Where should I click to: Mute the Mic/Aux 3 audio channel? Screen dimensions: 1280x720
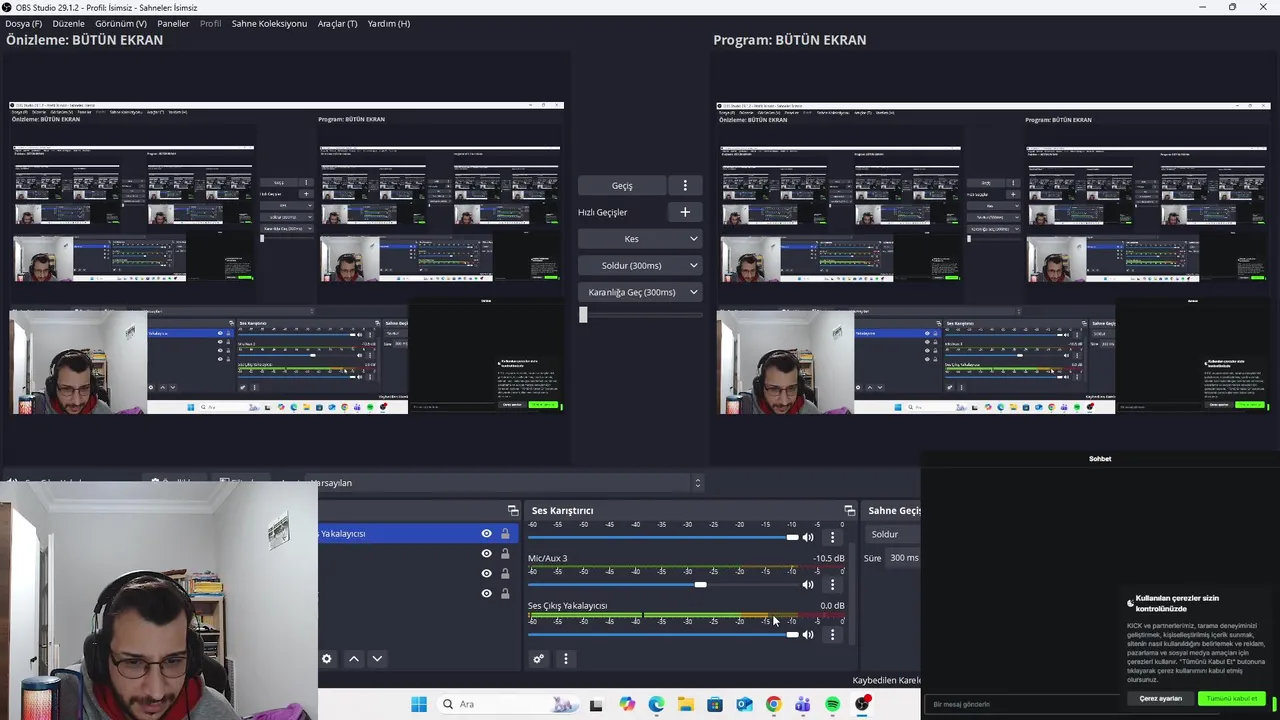808,585
